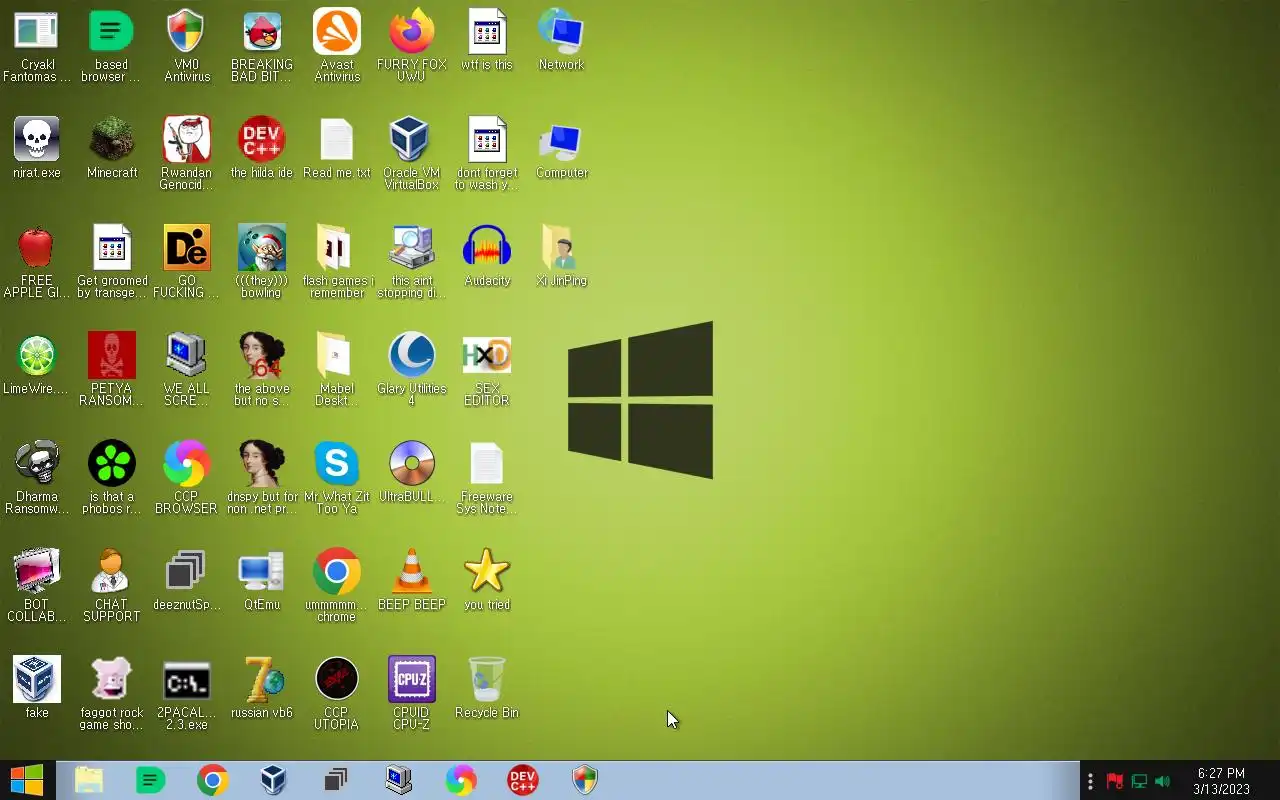
Task: Launch CPUID CPU-Z
Action: click(x=412, y=680)
